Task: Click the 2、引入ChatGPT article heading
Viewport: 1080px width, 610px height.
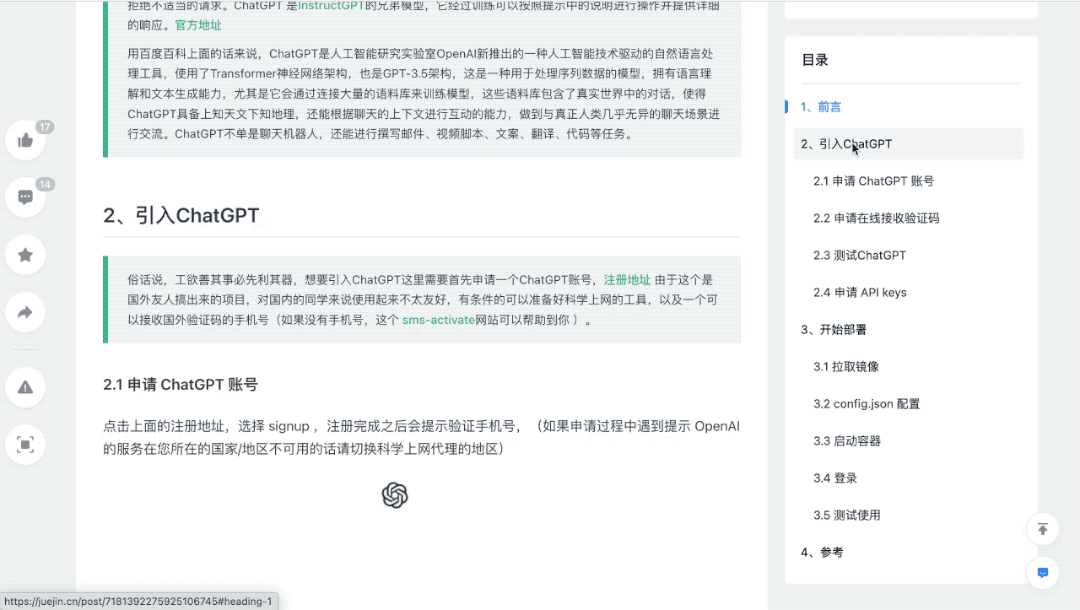Action: (x=181, y=215)
